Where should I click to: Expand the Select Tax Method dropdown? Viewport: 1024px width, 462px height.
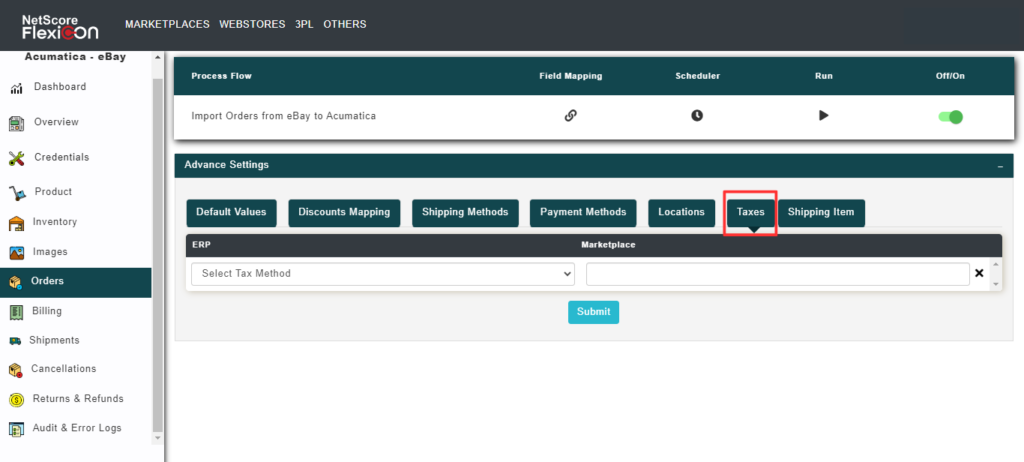click(382, 273)
